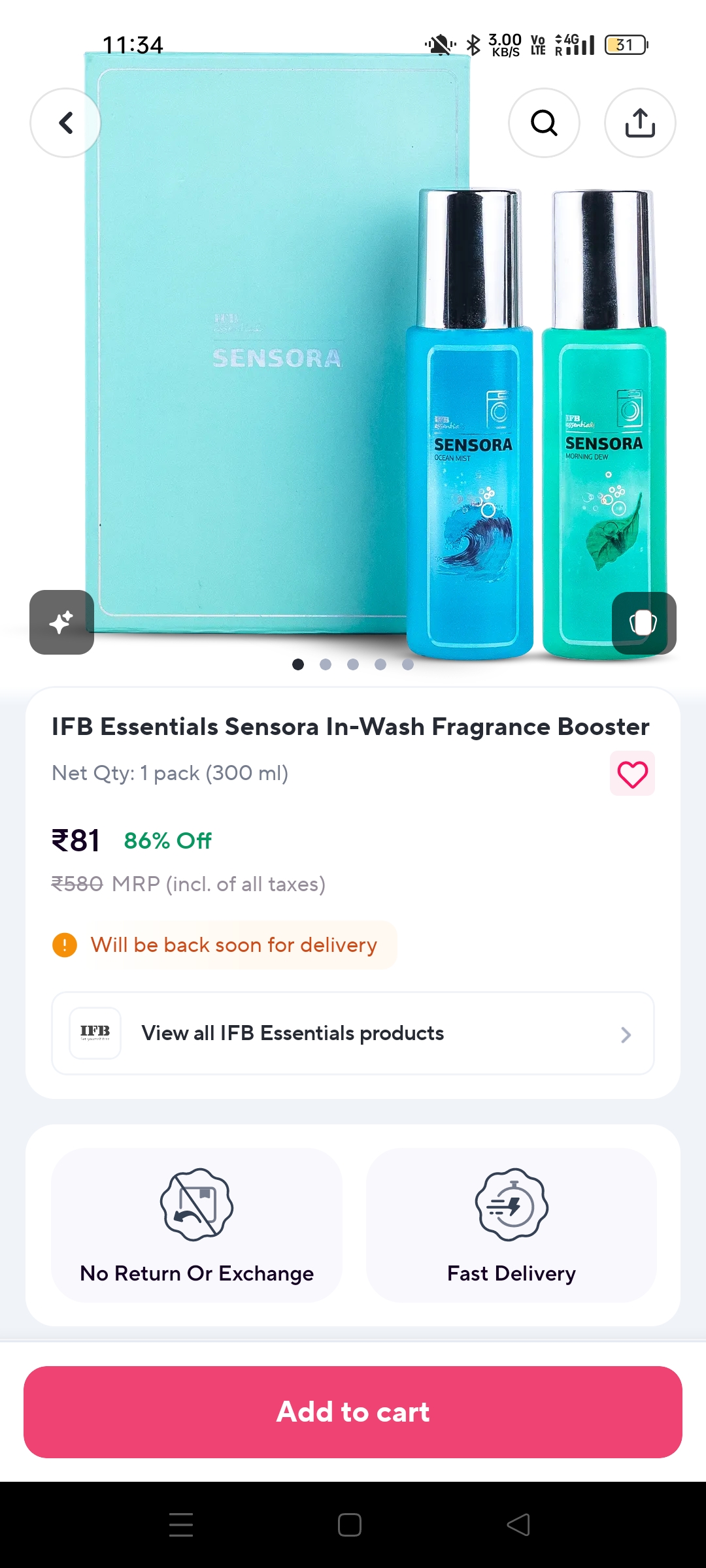The image size is (706, 1568).
Task: Tap the IFB brand logo
Action: click(x=95, y=1033)
